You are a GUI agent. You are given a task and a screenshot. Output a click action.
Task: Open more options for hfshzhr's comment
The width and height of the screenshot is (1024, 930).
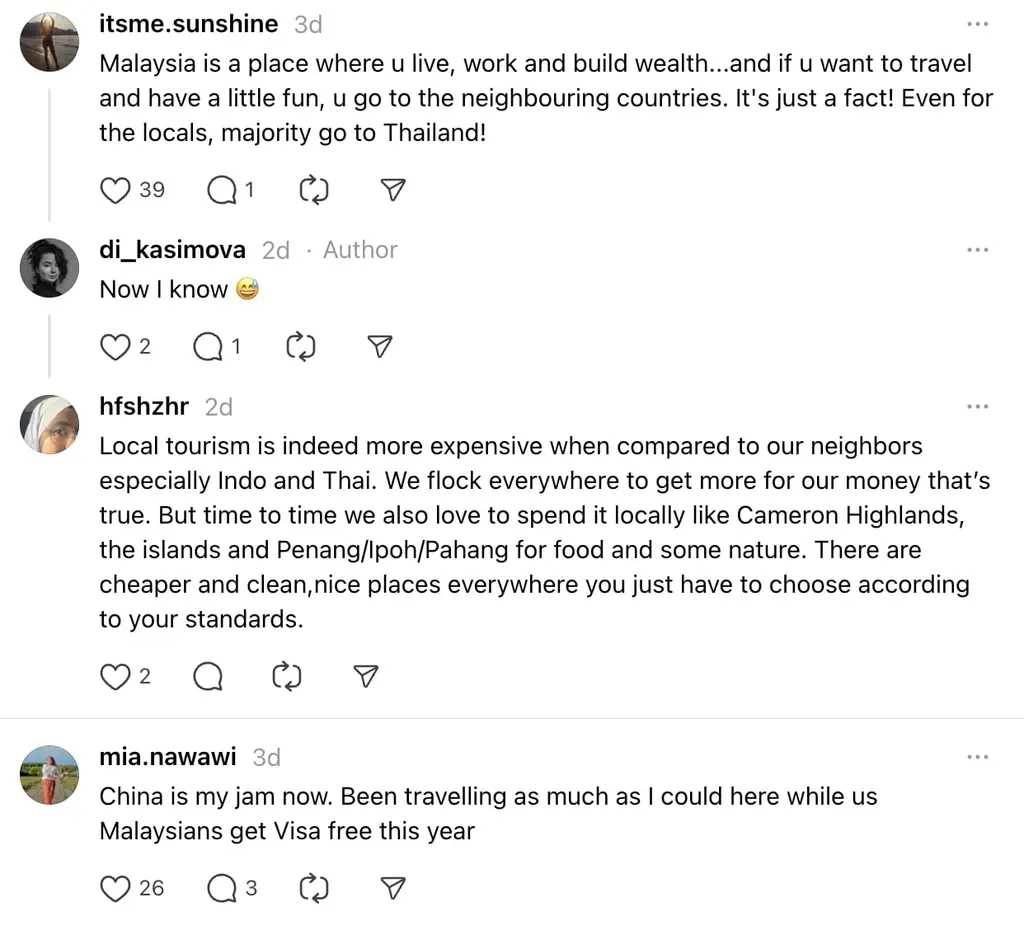click(x=977, y=407)
